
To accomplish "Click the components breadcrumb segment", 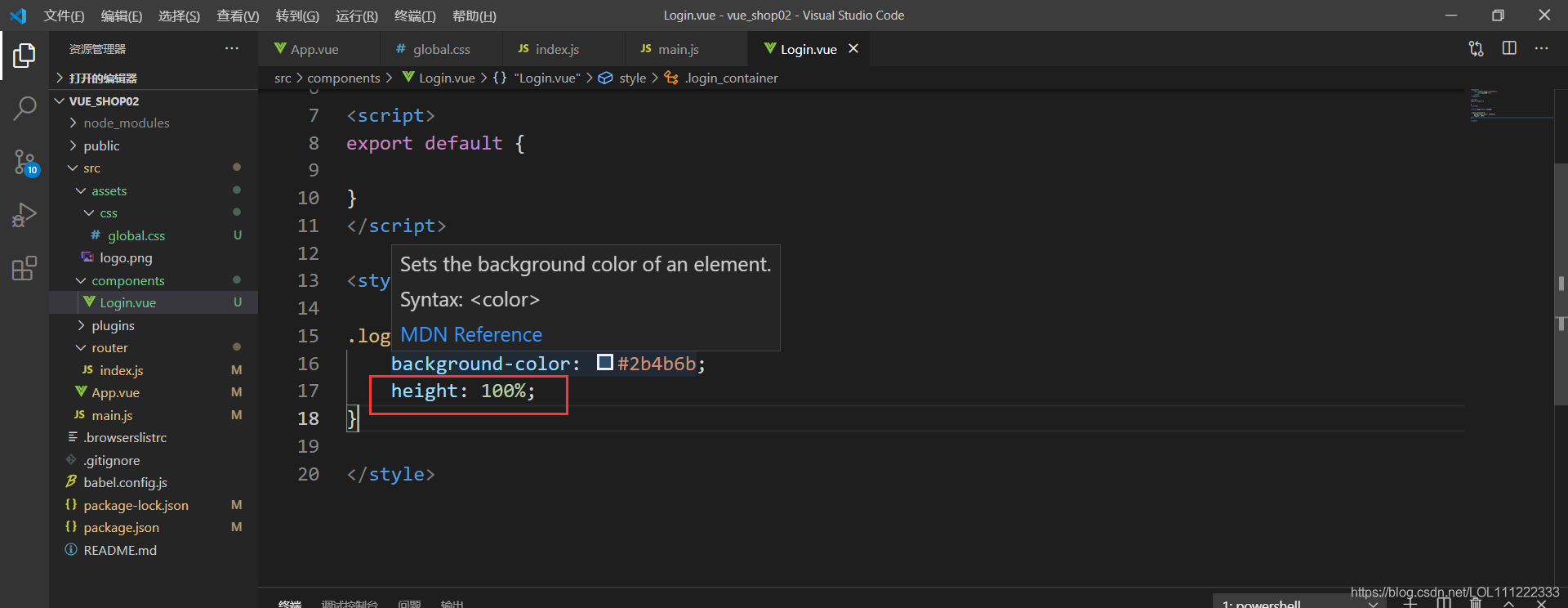I will pos(344,78).
